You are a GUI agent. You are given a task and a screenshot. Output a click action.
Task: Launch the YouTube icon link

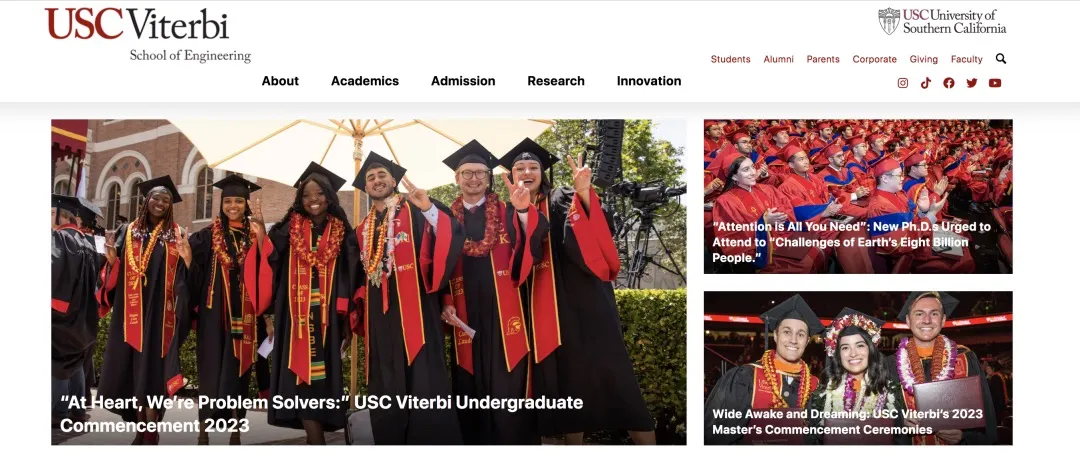coord(995,83)
